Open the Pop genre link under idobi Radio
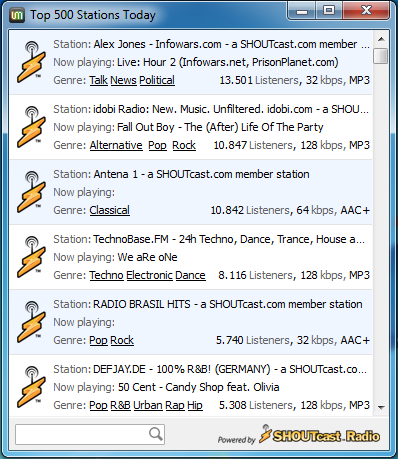 pos(157,145)
